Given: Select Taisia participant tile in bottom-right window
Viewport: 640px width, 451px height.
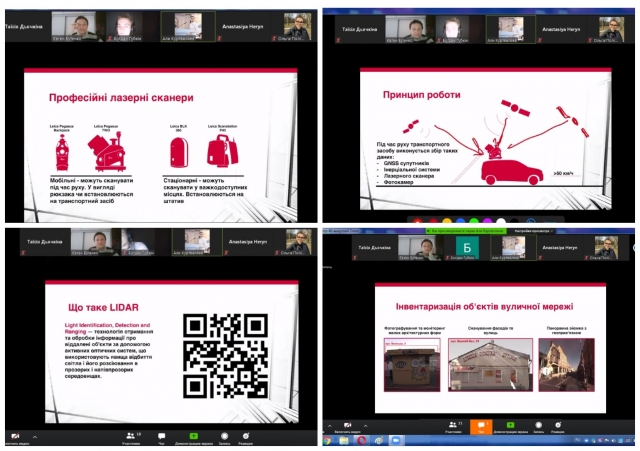Looking at the screenshot, I should [x=374, y=247].
